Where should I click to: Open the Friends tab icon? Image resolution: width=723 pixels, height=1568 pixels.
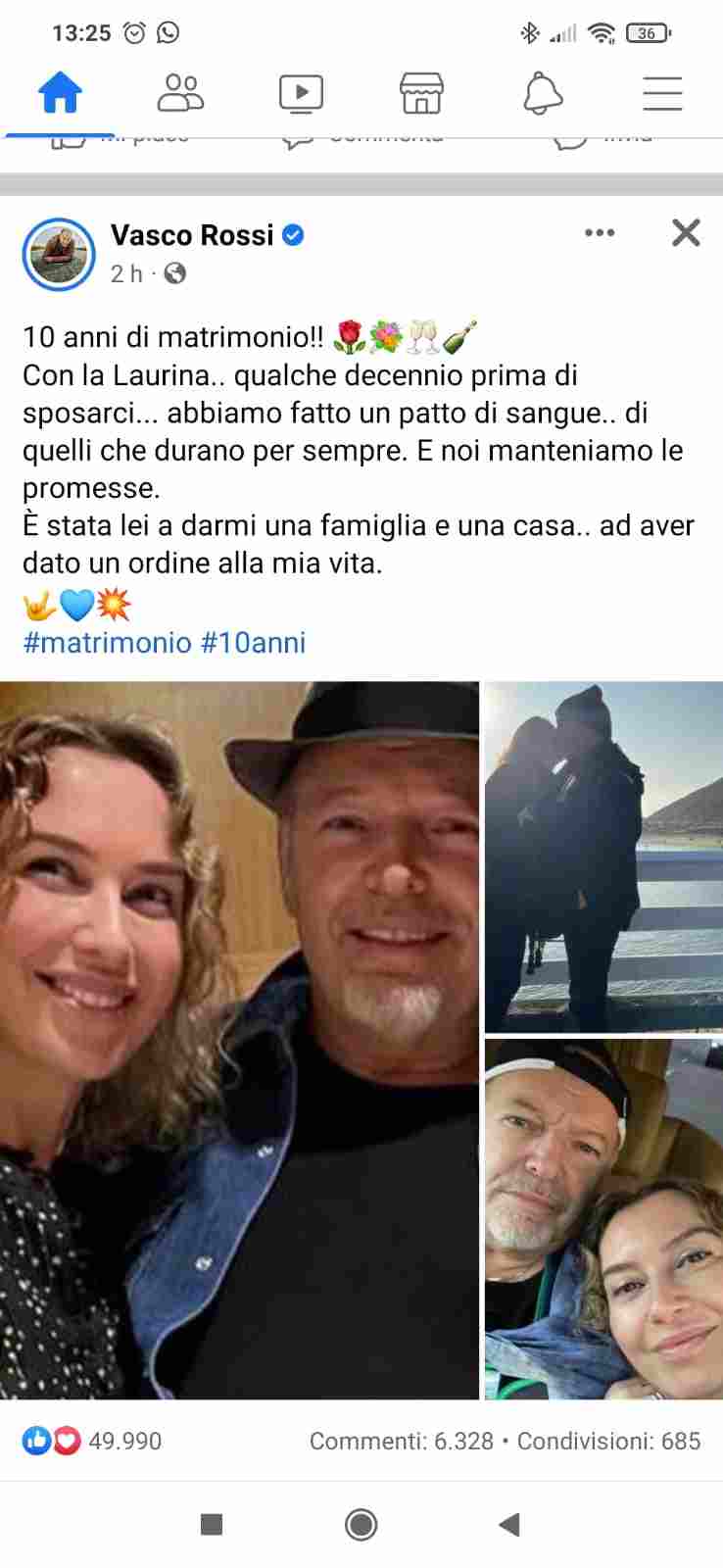click(x=180, y=94)
